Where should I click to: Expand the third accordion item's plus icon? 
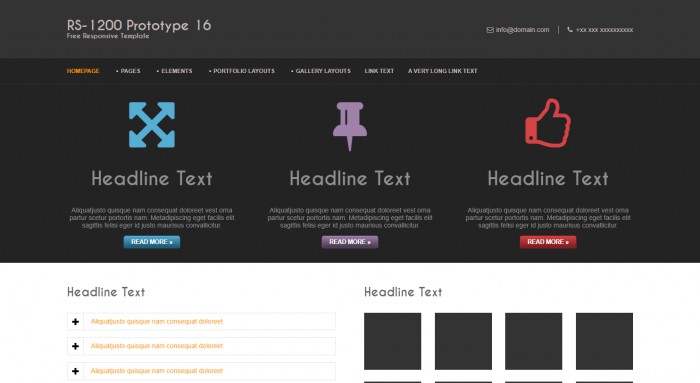pos(75,371)
